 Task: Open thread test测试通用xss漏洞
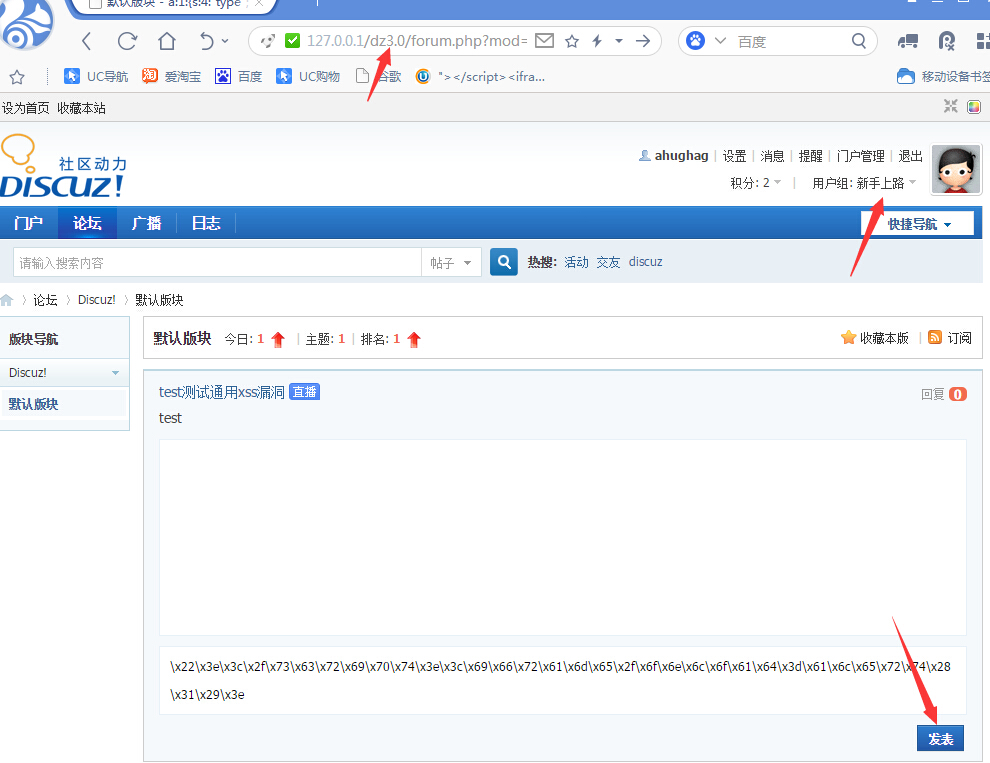tap(222, 392)
